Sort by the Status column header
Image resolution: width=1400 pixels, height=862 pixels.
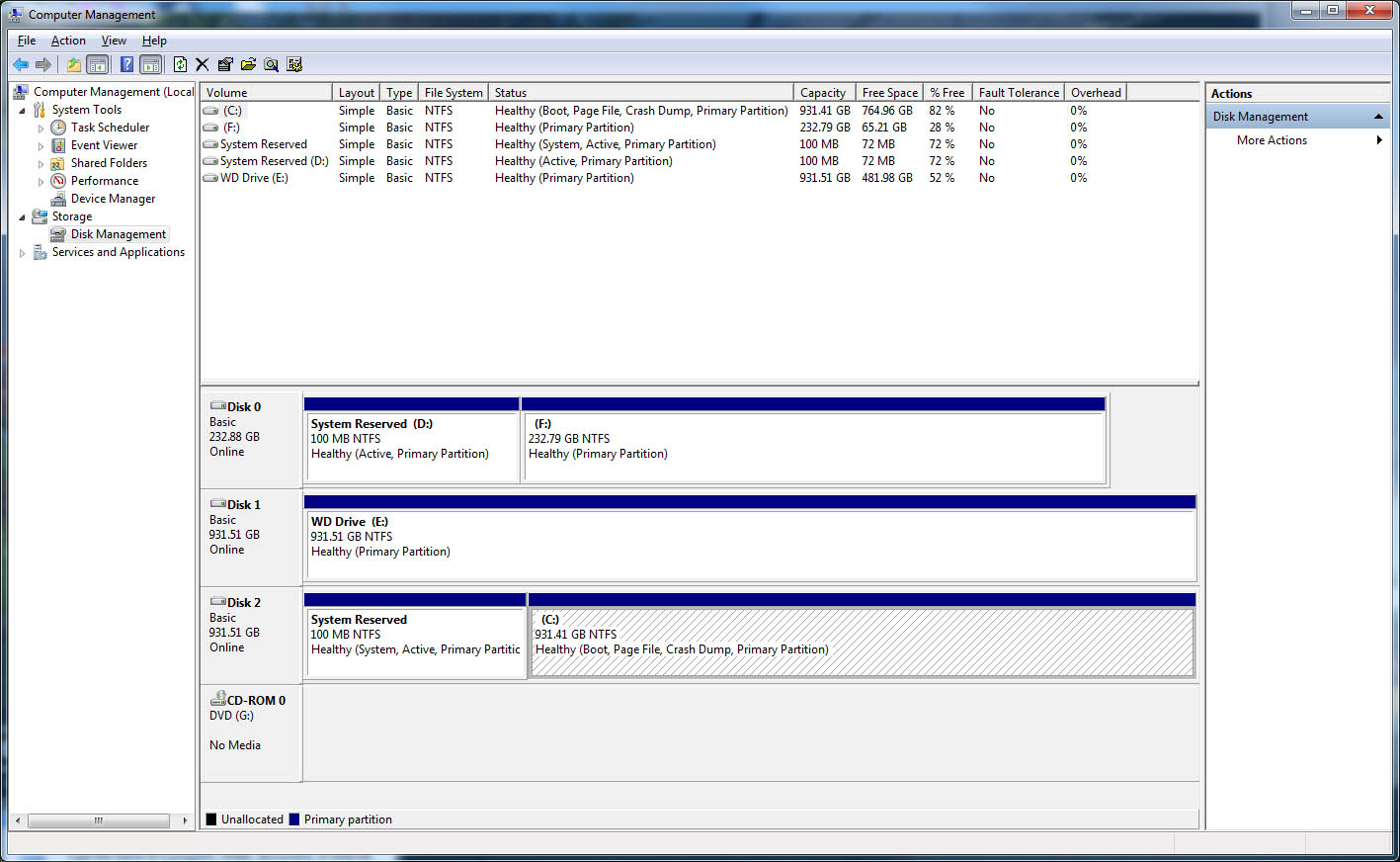click(x=640, y=92)
